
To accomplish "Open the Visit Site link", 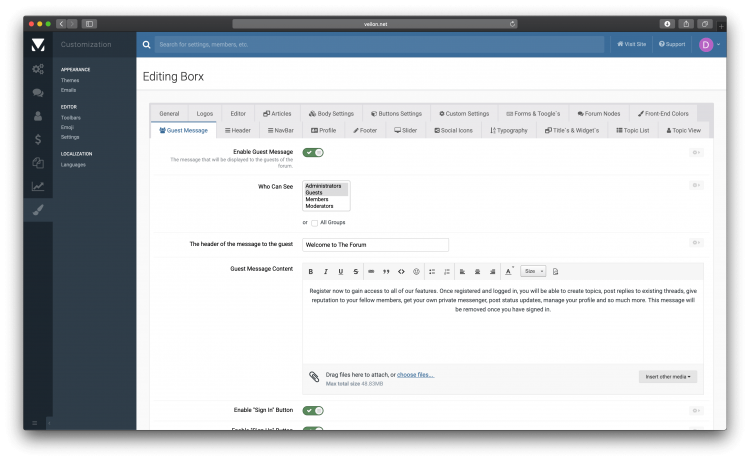I will coord(631,44).
